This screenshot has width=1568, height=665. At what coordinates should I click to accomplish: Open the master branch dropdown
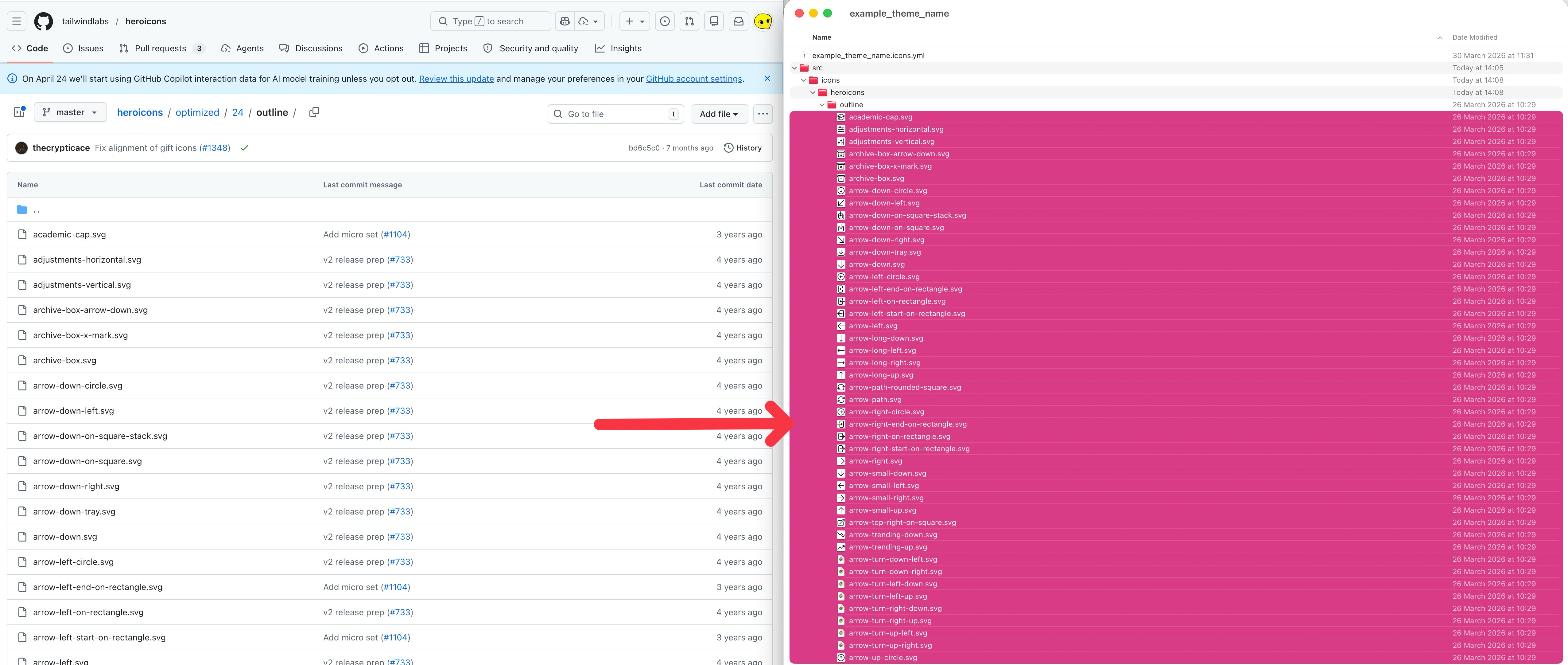click(70, 113)
